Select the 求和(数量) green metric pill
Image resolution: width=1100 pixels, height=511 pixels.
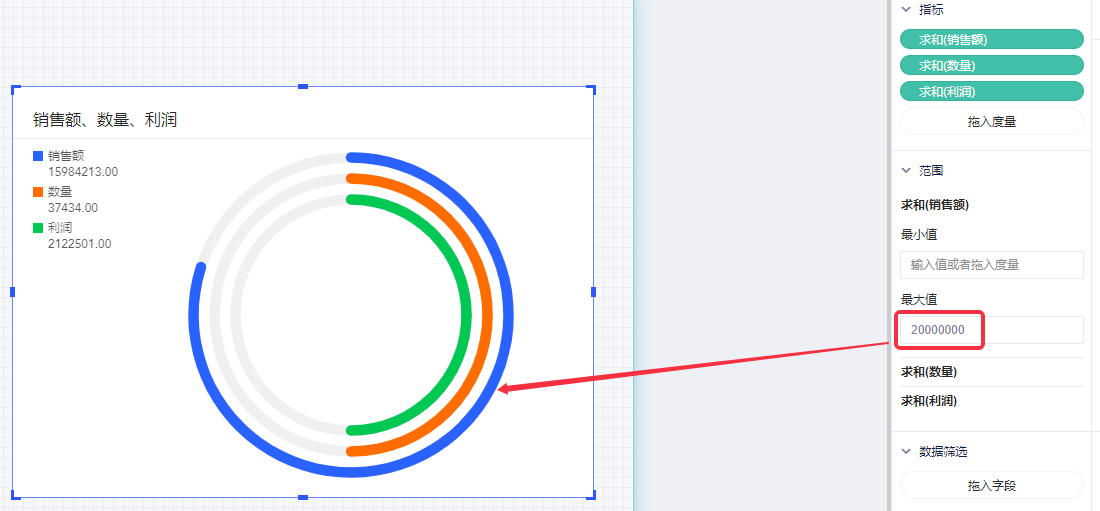pos(991,65)
